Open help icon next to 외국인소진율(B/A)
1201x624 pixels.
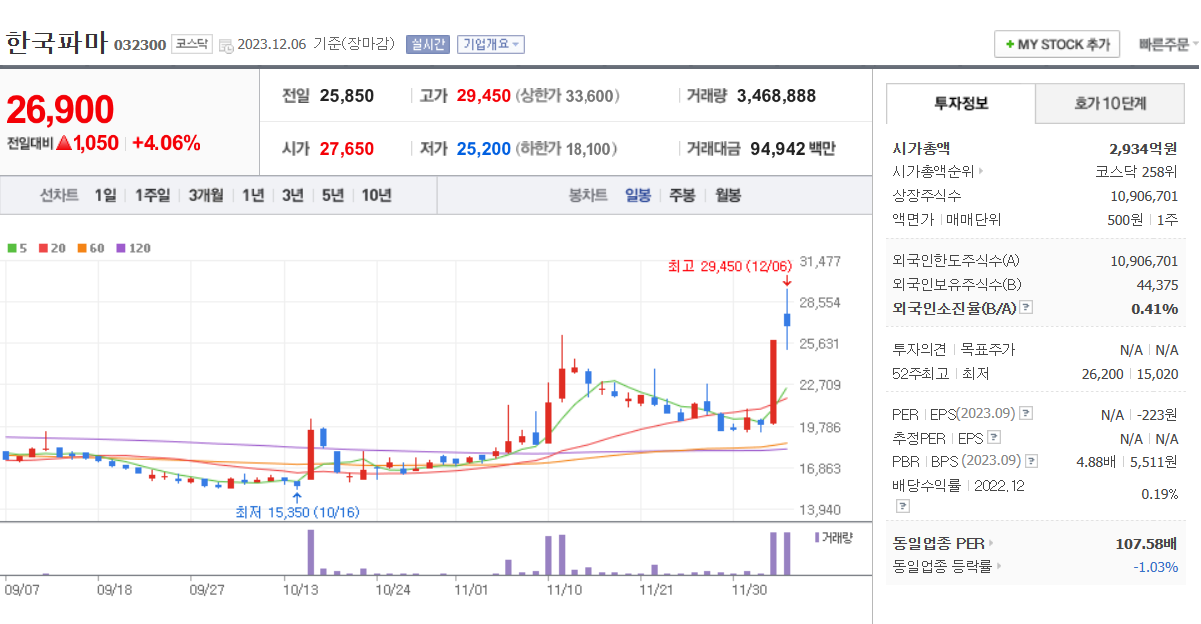(x=1025, y=308)
